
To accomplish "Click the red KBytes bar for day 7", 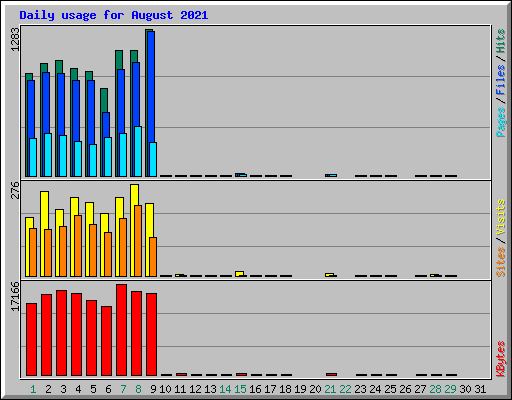I will point(121,330).
